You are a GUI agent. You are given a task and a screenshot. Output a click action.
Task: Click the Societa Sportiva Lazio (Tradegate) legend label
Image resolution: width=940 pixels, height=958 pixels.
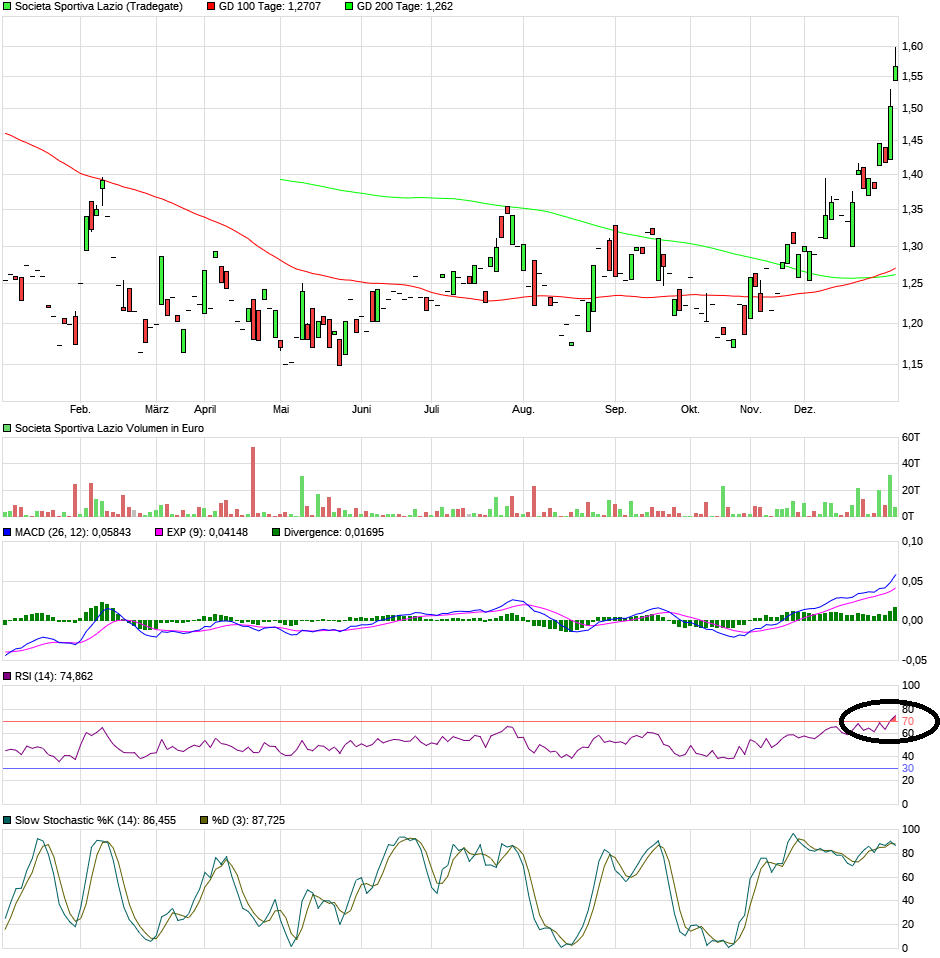(x=98, y=6)
